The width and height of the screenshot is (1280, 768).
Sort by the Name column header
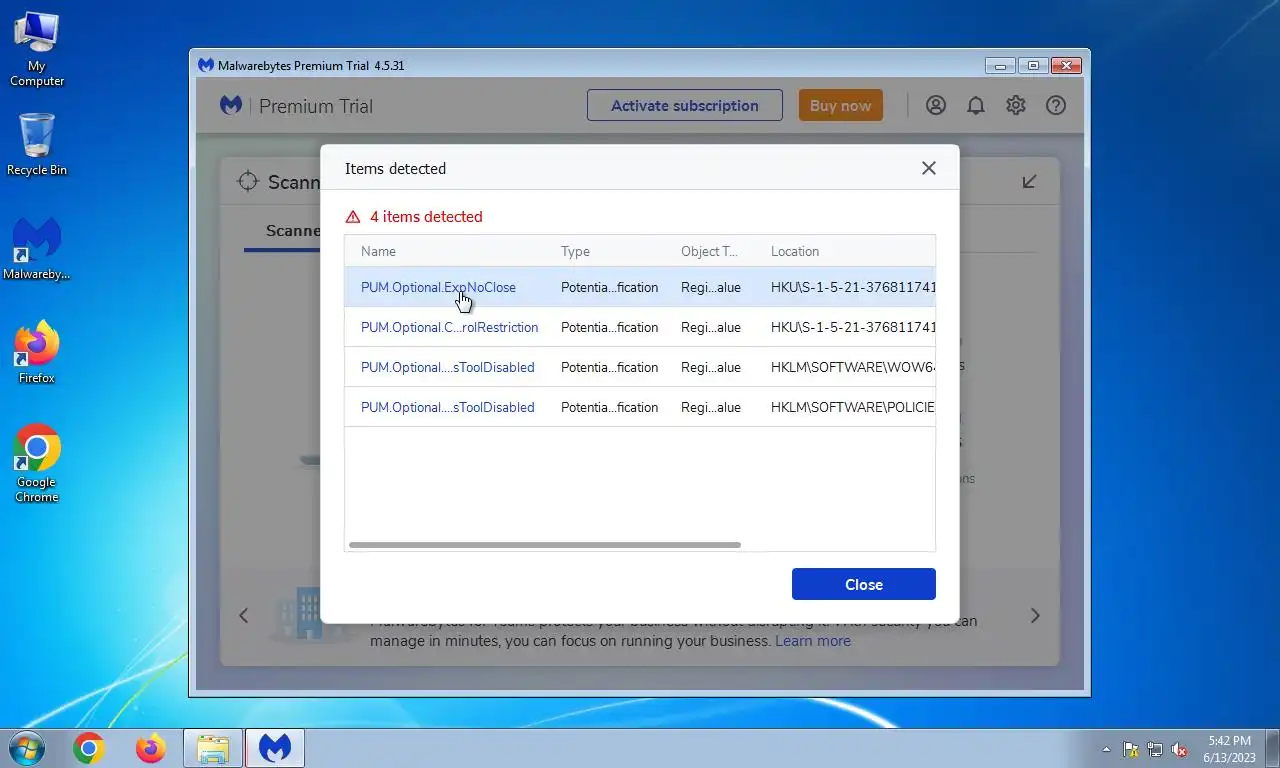(x=378, y=251)
